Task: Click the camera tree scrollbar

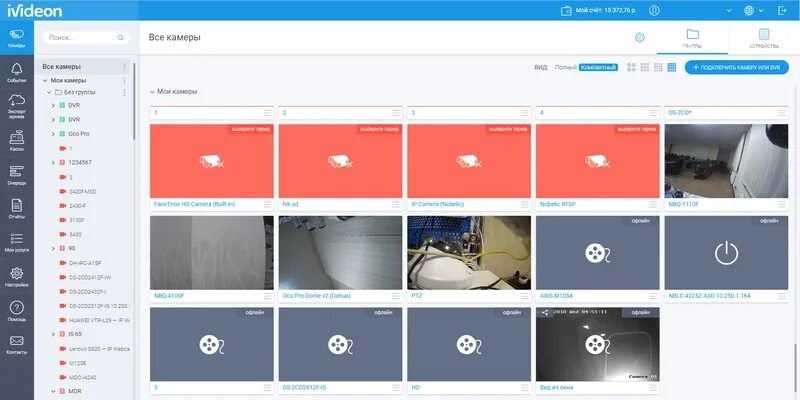Action: coord(134,101)
